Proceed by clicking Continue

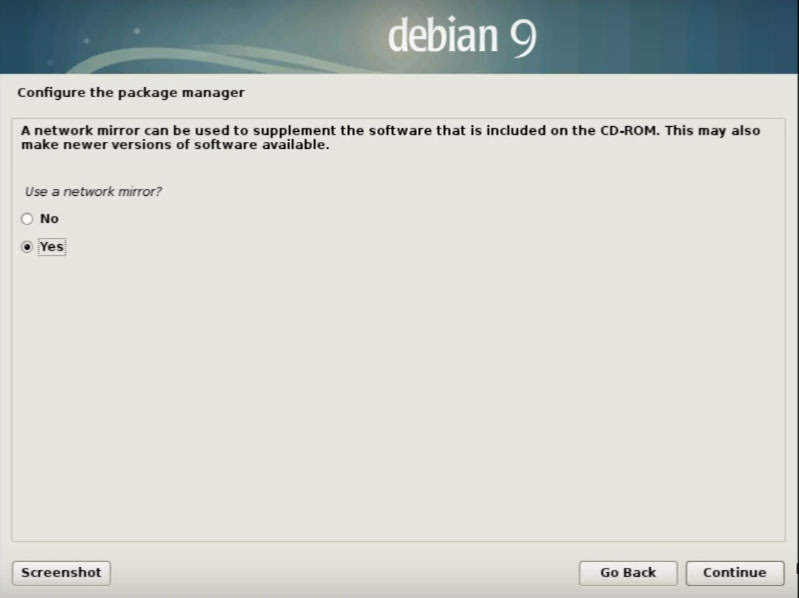[x=734, y=573]
